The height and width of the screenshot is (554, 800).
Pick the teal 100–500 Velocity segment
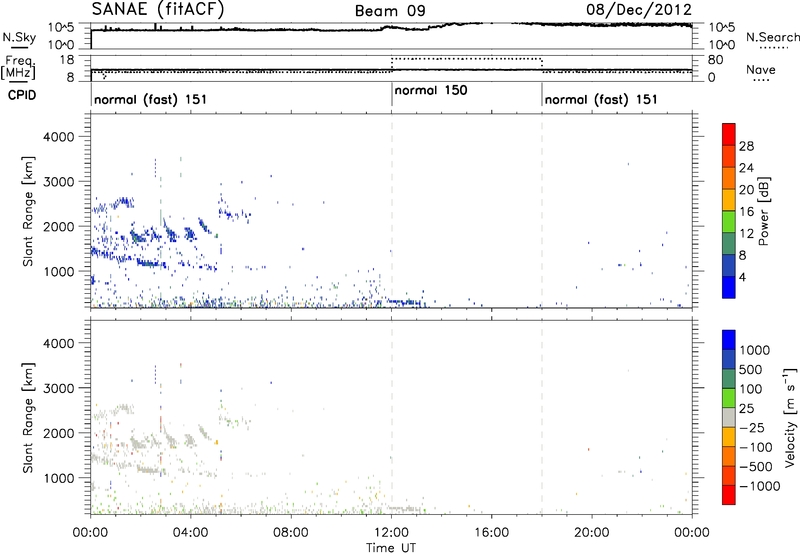click(729, 379)
